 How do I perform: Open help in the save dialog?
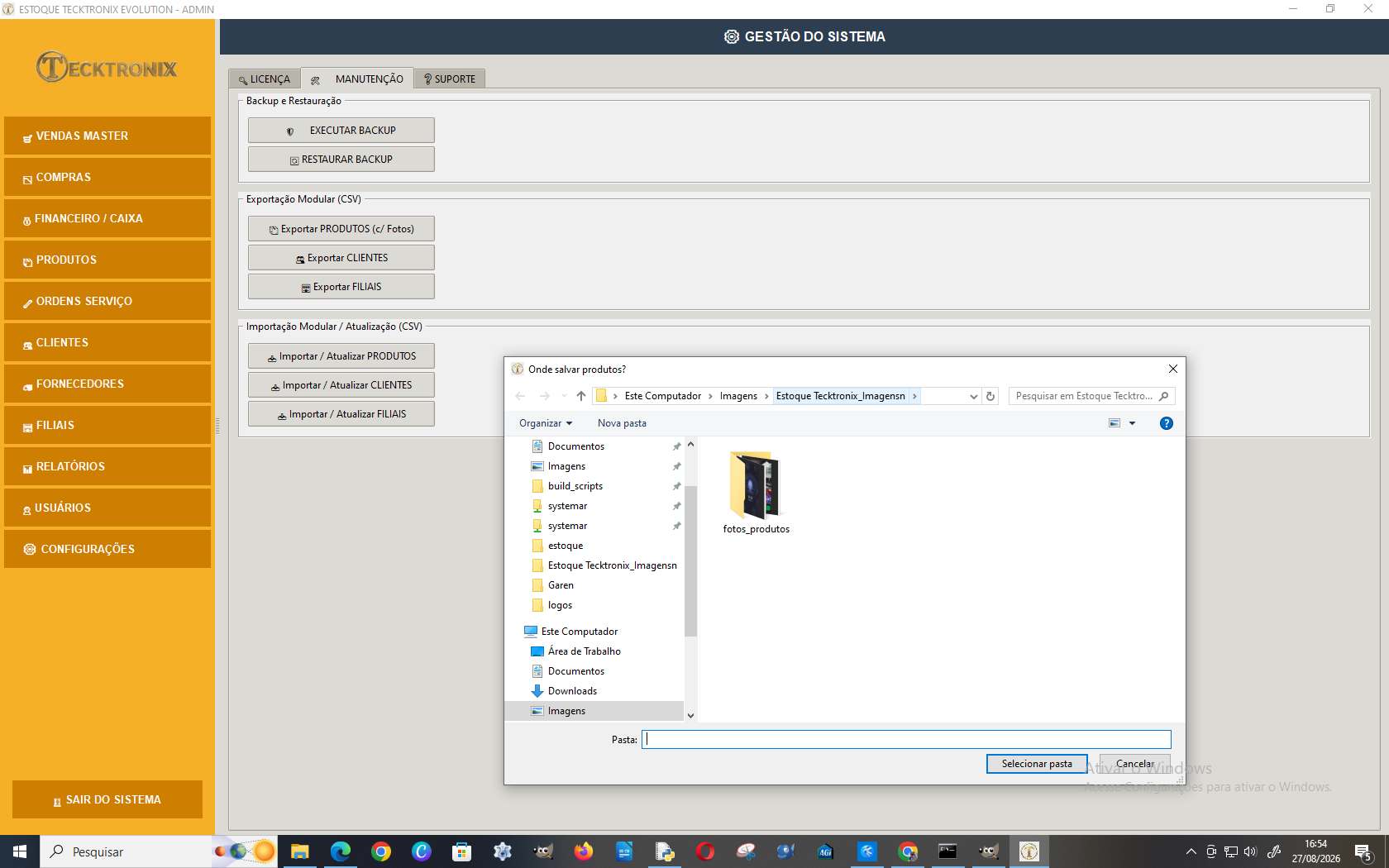pos(1167,423)
